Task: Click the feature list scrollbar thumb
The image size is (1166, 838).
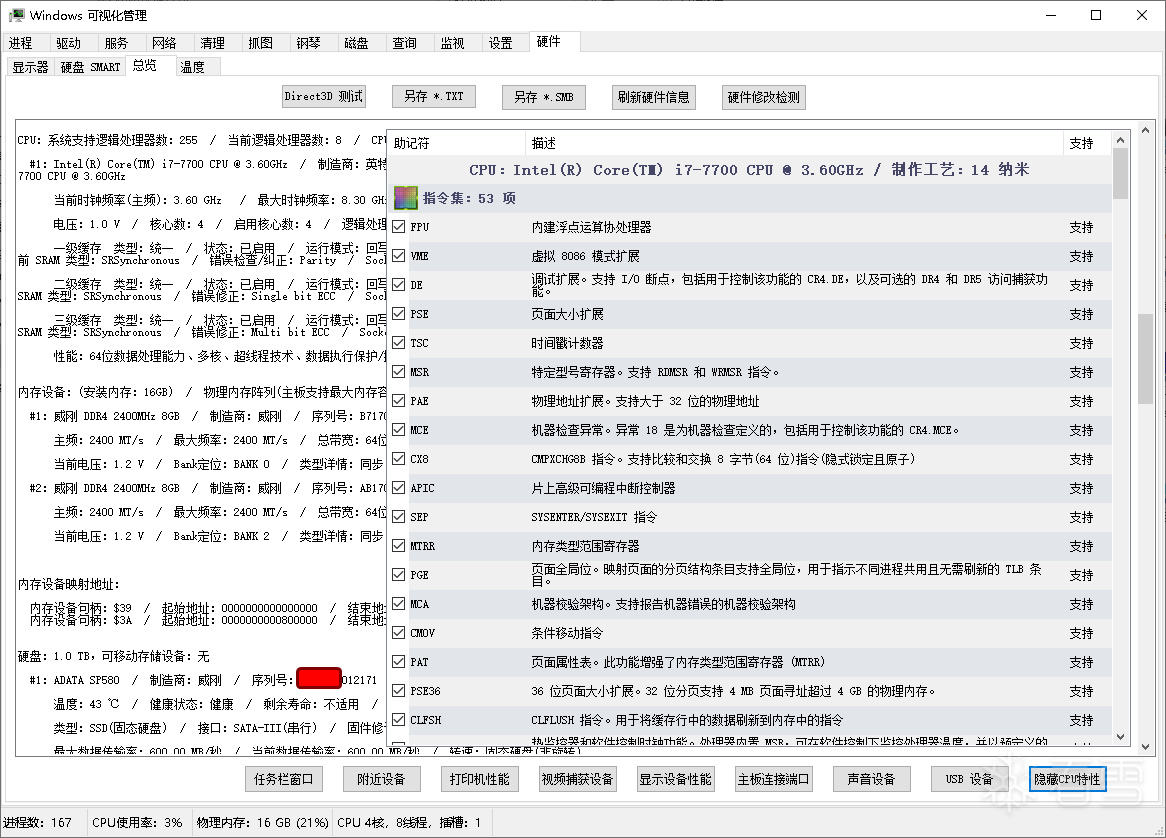Action: 1121,173
